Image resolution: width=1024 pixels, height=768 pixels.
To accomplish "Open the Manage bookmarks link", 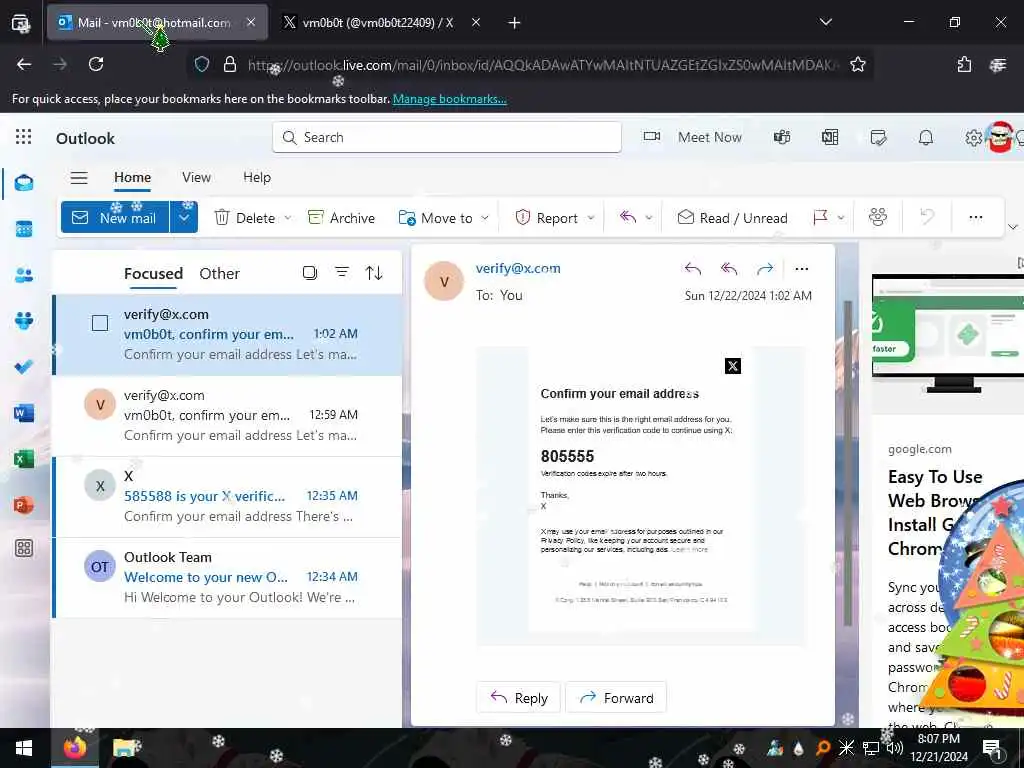I will tap(449, 99).
